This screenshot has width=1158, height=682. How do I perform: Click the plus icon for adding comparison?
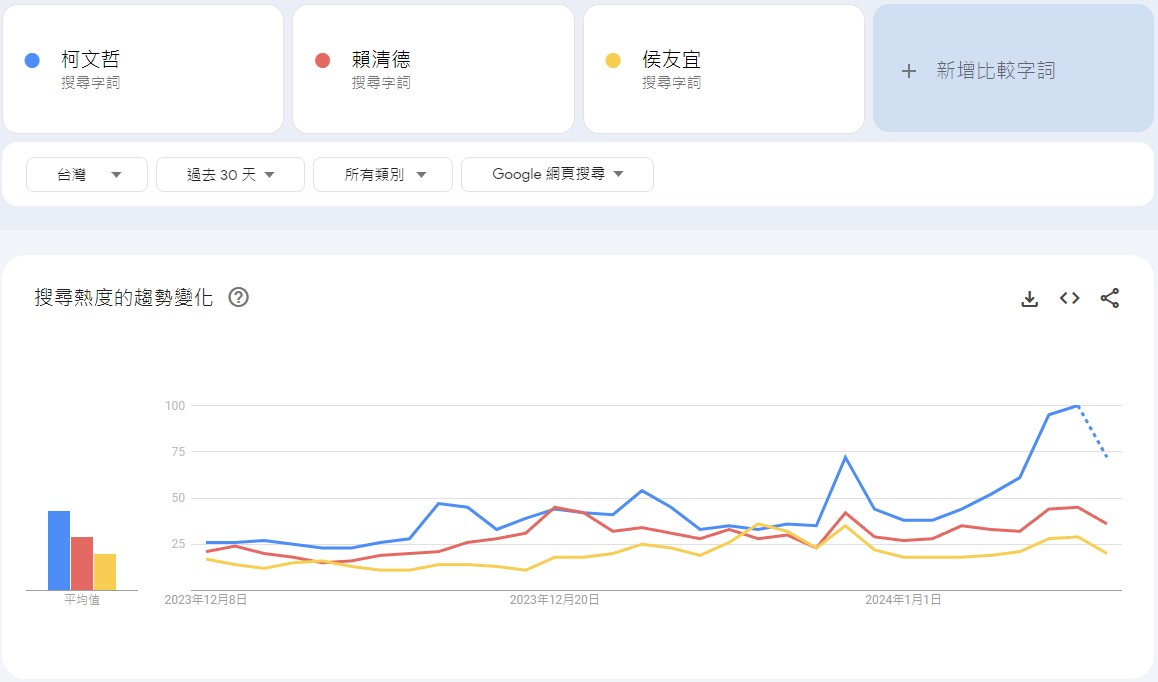click(x=909, y=71)
